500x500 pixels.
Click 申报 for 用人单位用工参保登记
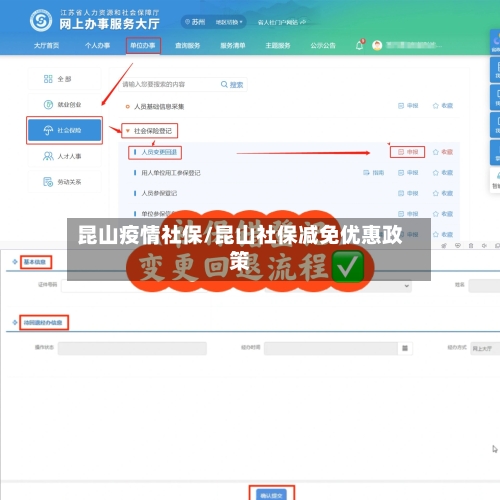click(408, 173)
